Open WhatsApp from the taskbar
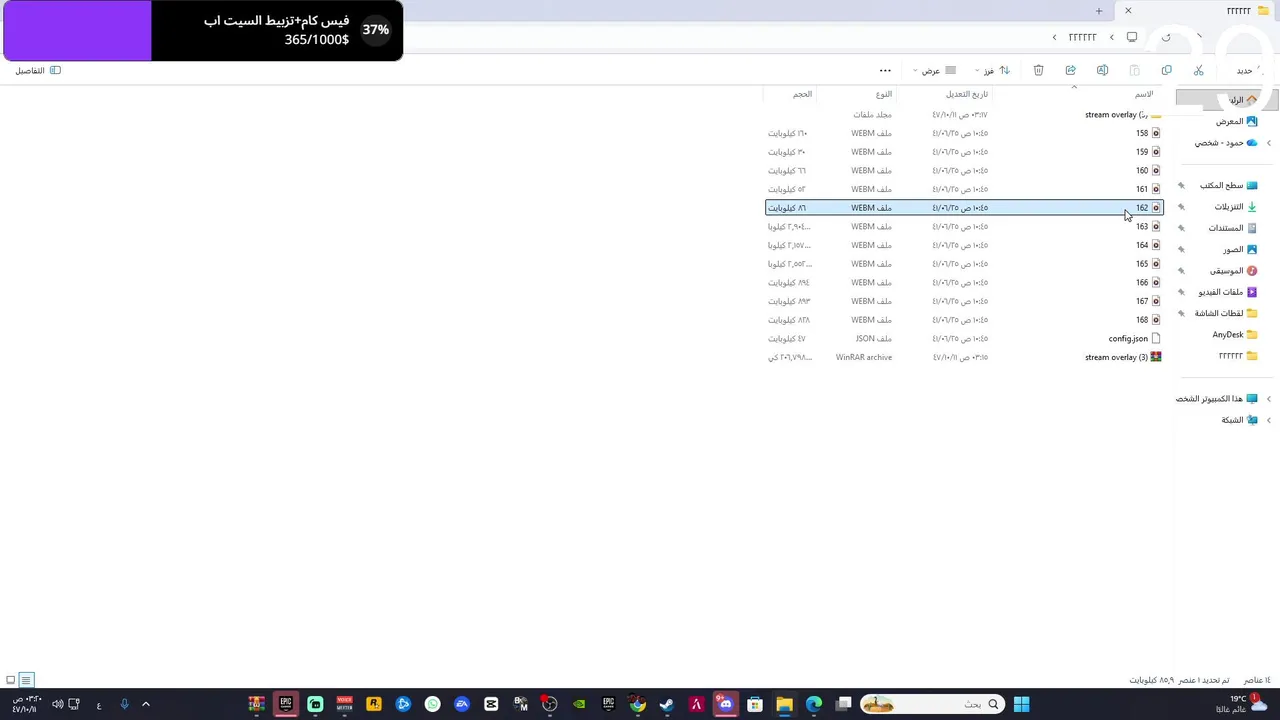 tap(432, 704)
